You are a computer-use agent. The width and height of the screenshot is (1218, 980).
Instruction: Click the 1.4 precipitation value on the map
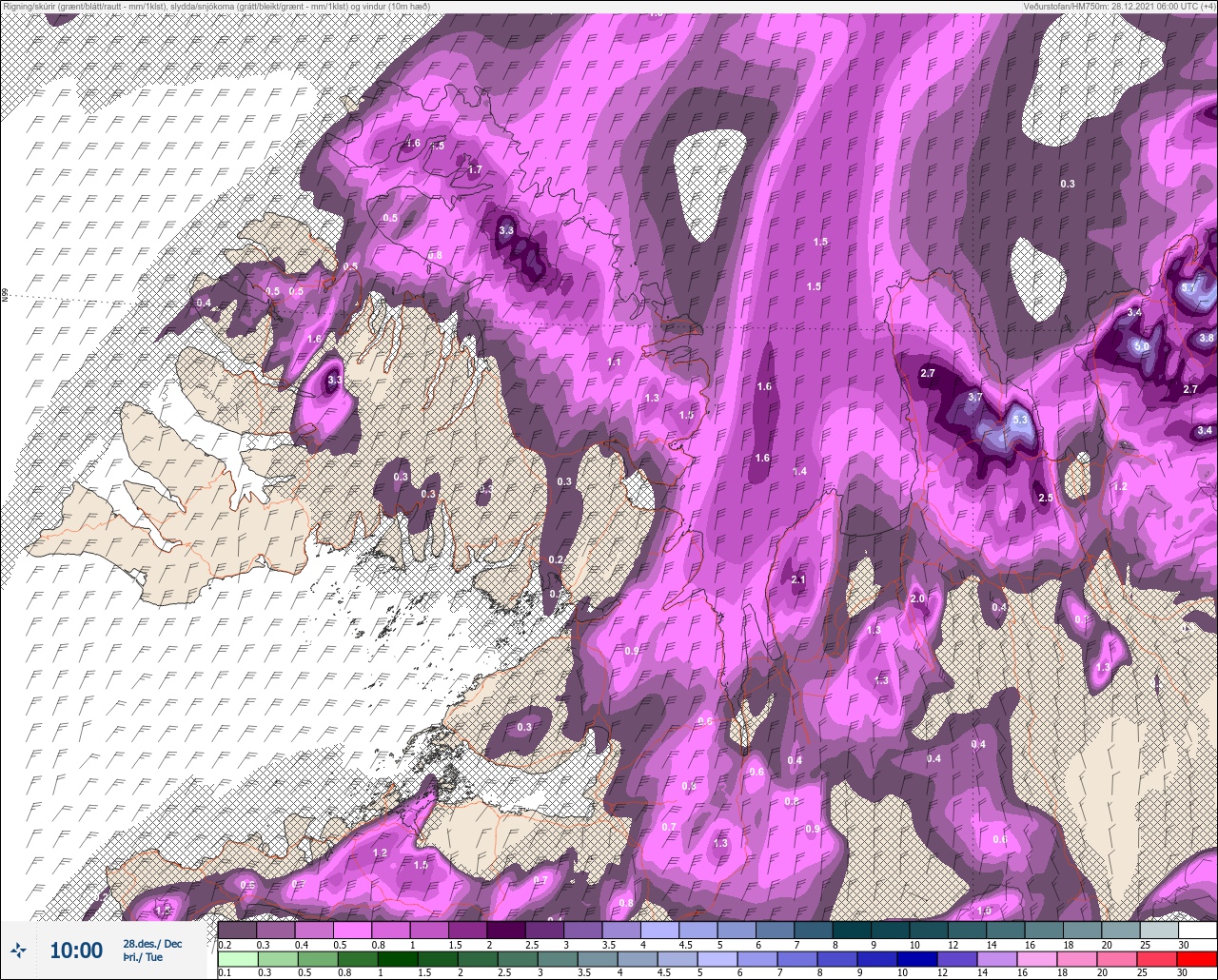click(x=799, y=472)
